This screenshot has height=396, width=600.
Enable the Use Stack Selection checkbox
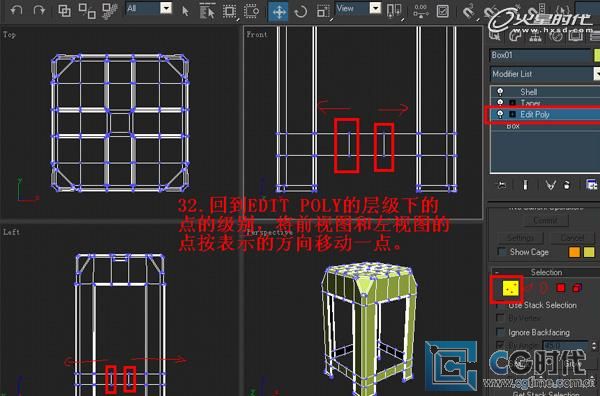click(x=501, y=305)
